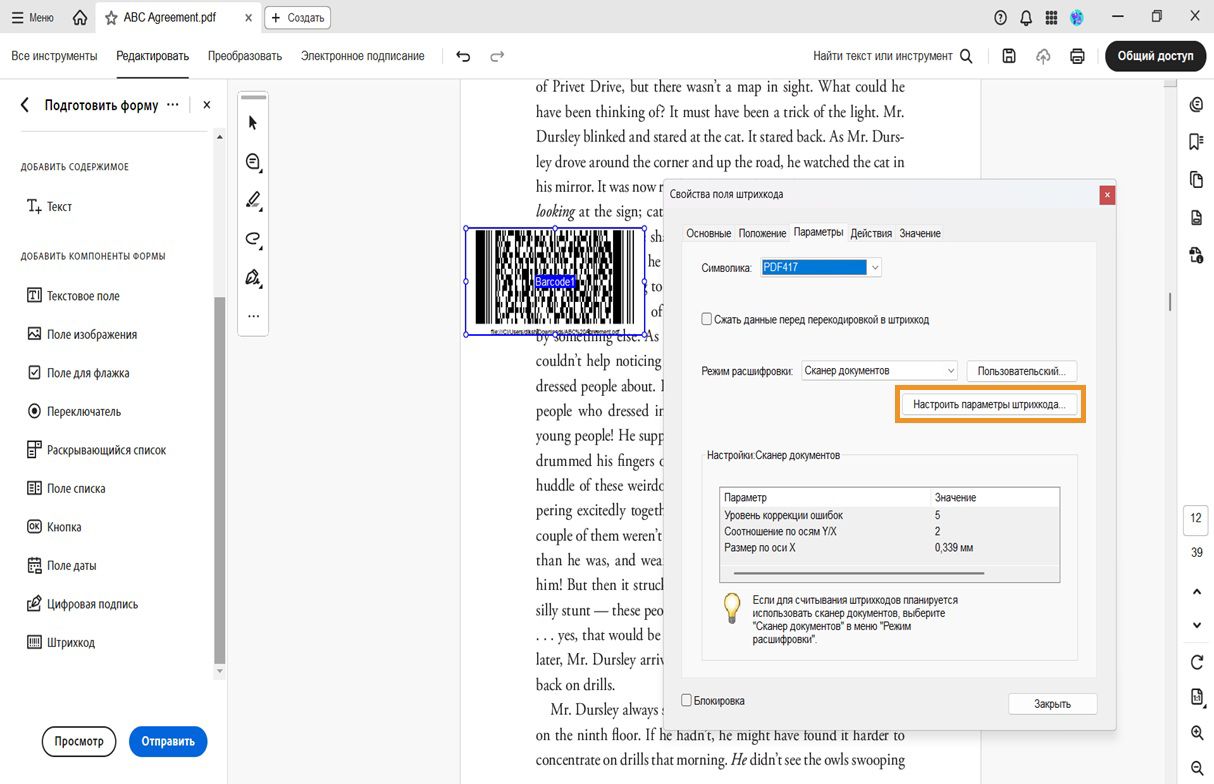This screenshot has height=784, width=1214.
Task: Rotate the page view icon
Action: (x=1197, y=662)
